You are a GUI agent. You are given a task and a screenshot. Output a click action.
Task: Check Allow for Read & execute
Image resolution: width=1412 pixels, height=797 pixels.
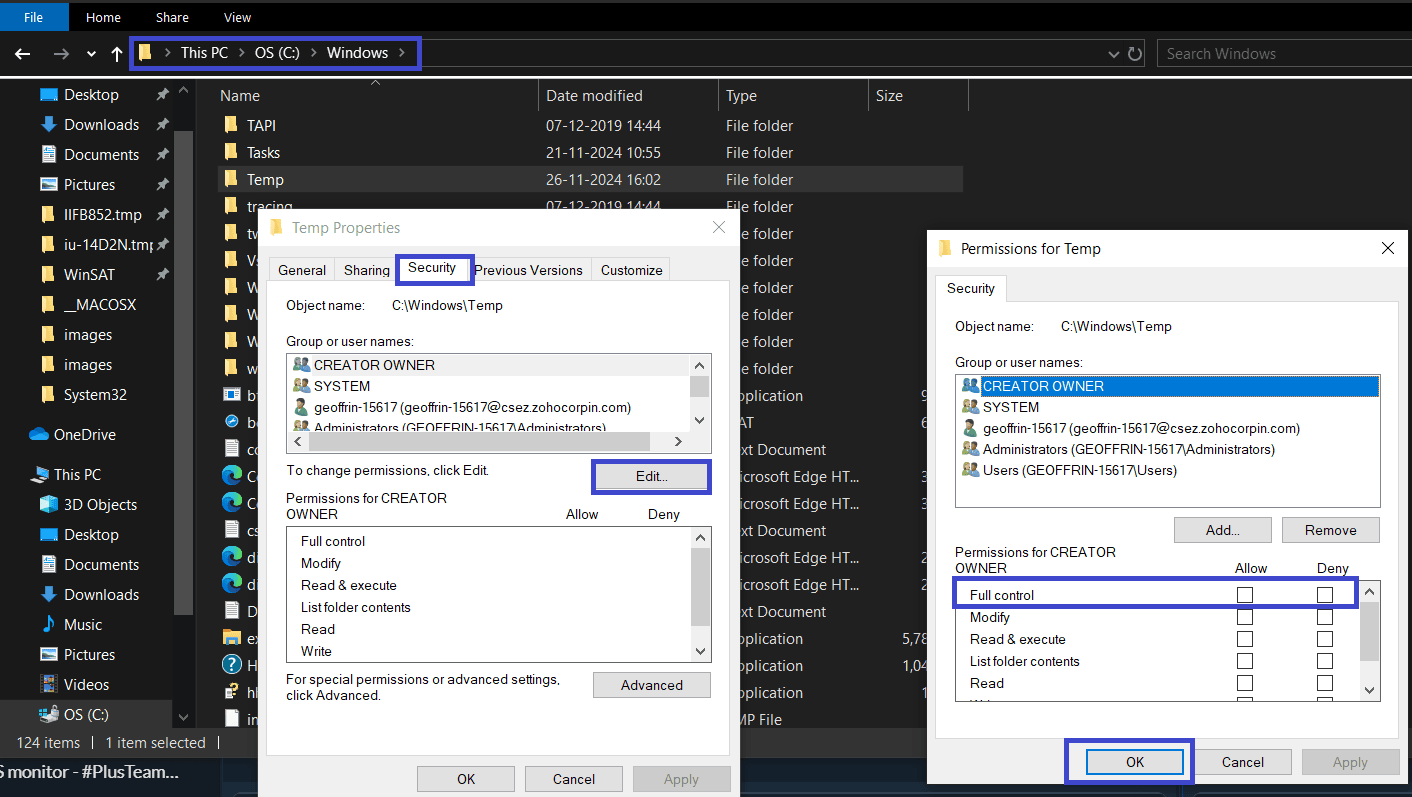(x=1245, y=640)
